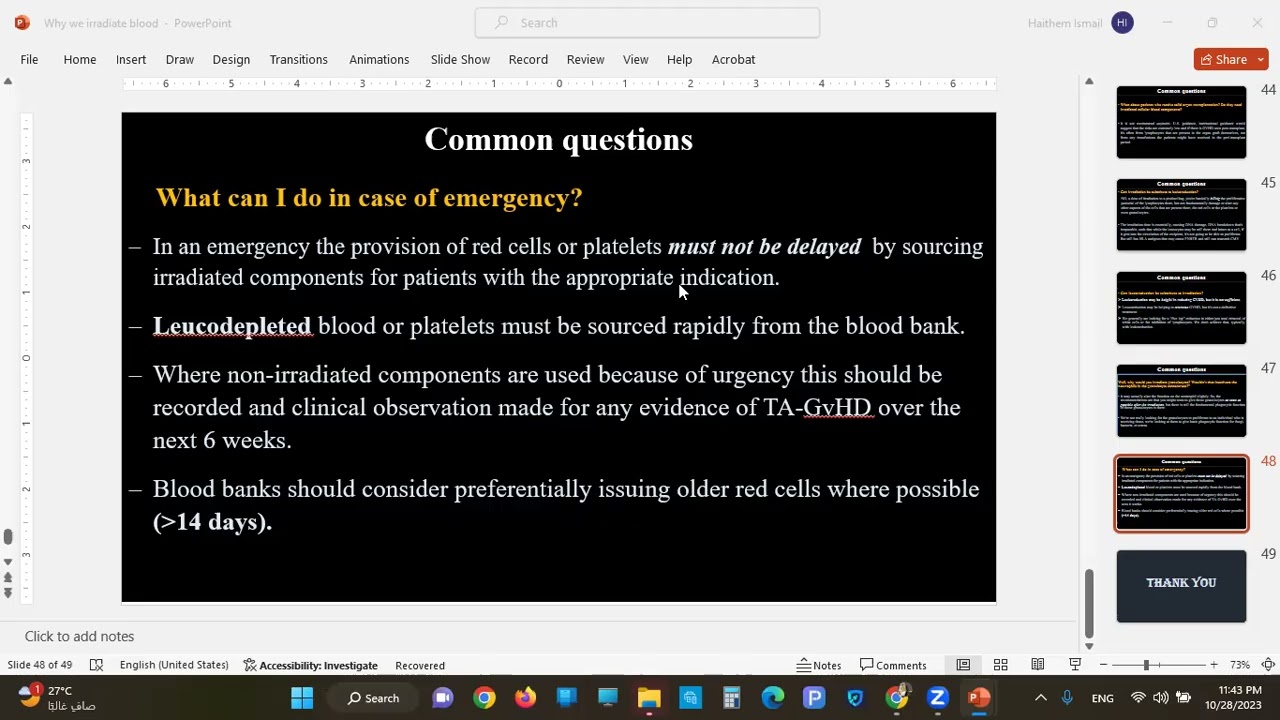Click the zoom slider handle
The width and height of the screenshot is (1280, 720).
coord(1146,665)
